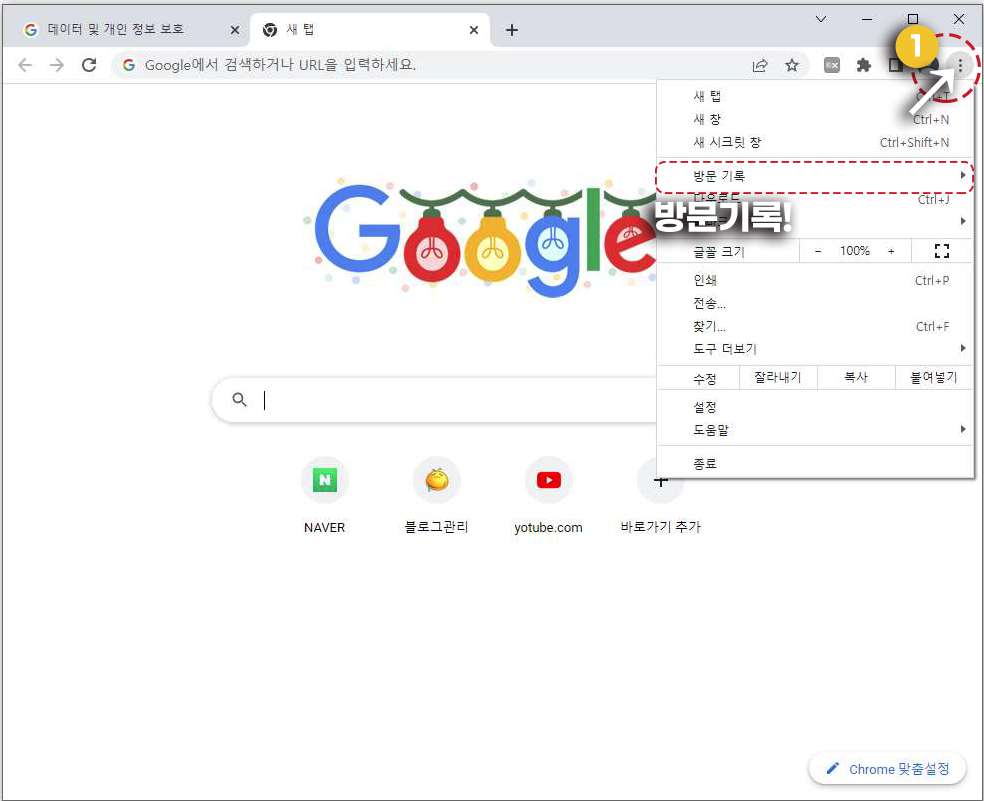Click Chrome 맞춤설정 button
The image size is (984, 801).
pos(887,769)
